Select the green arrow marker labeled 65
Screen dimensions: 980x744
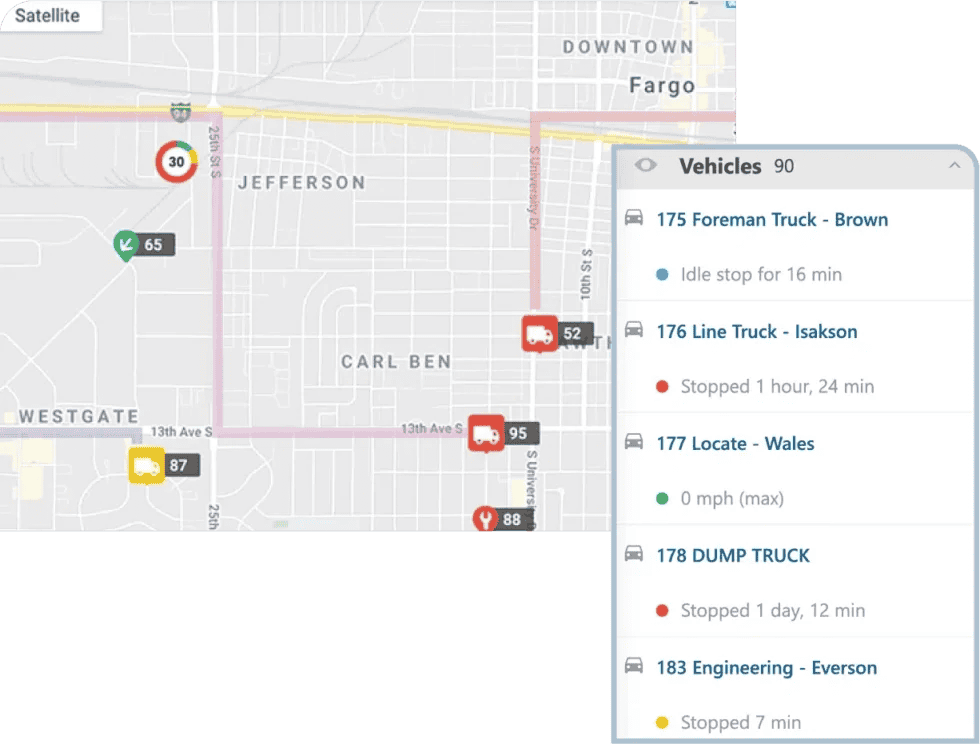pyautogui.click(x=126, y=244)
